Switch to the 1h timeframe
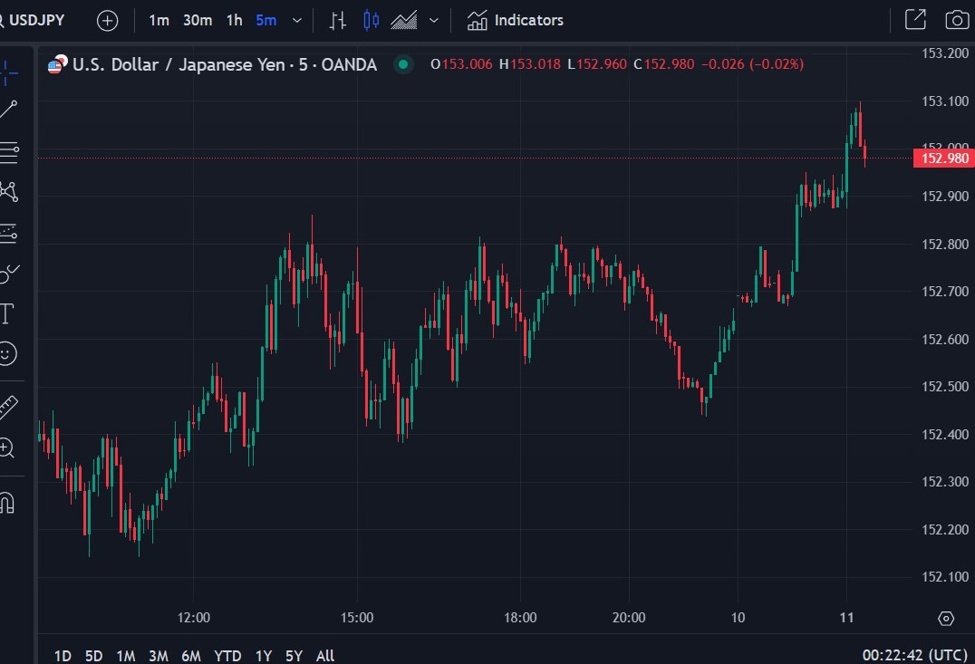The image size is (975, 664). point(234,19)
